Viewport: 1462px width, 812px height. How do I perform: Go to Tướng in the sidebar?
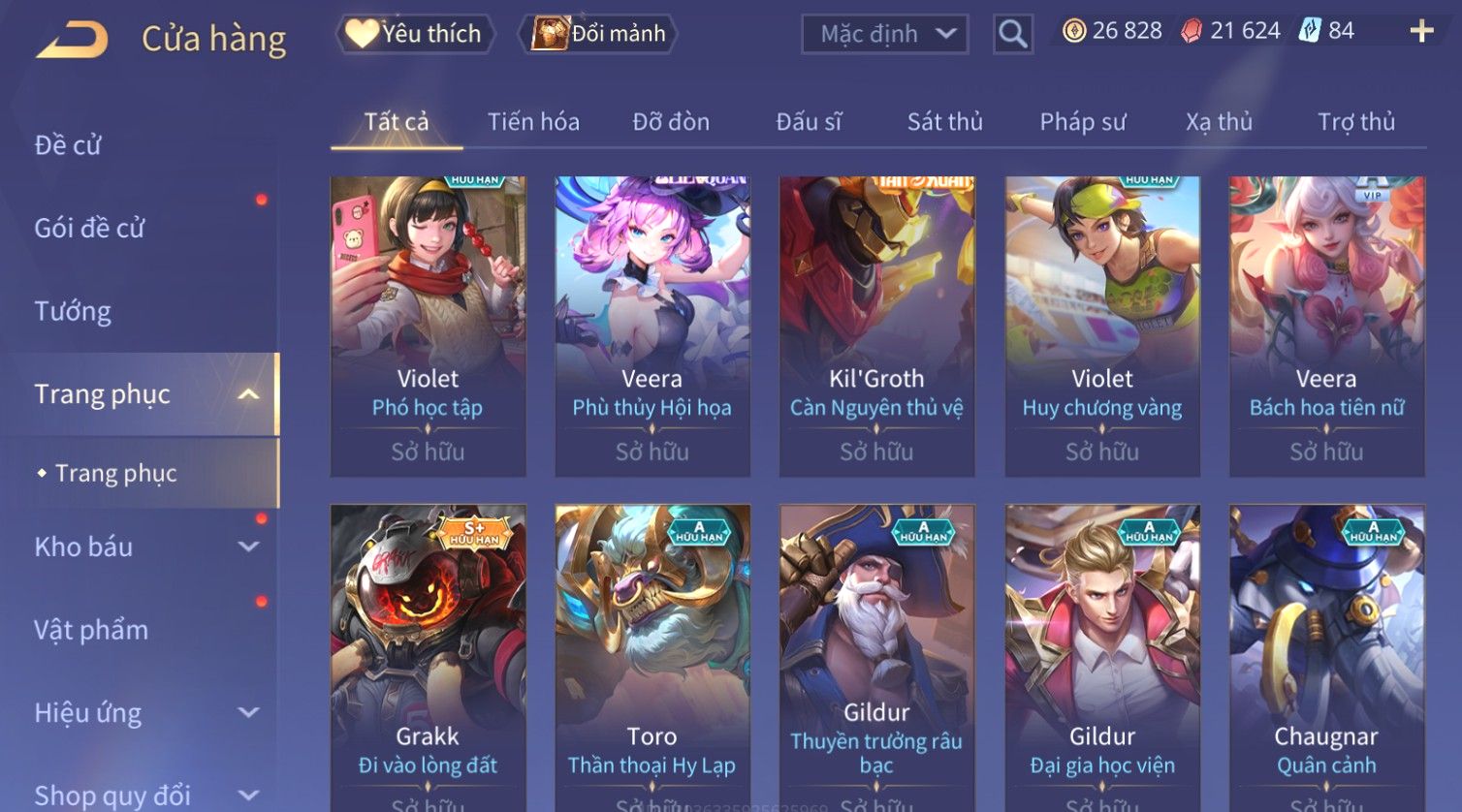pyautogui.click(x=73, y=311)
